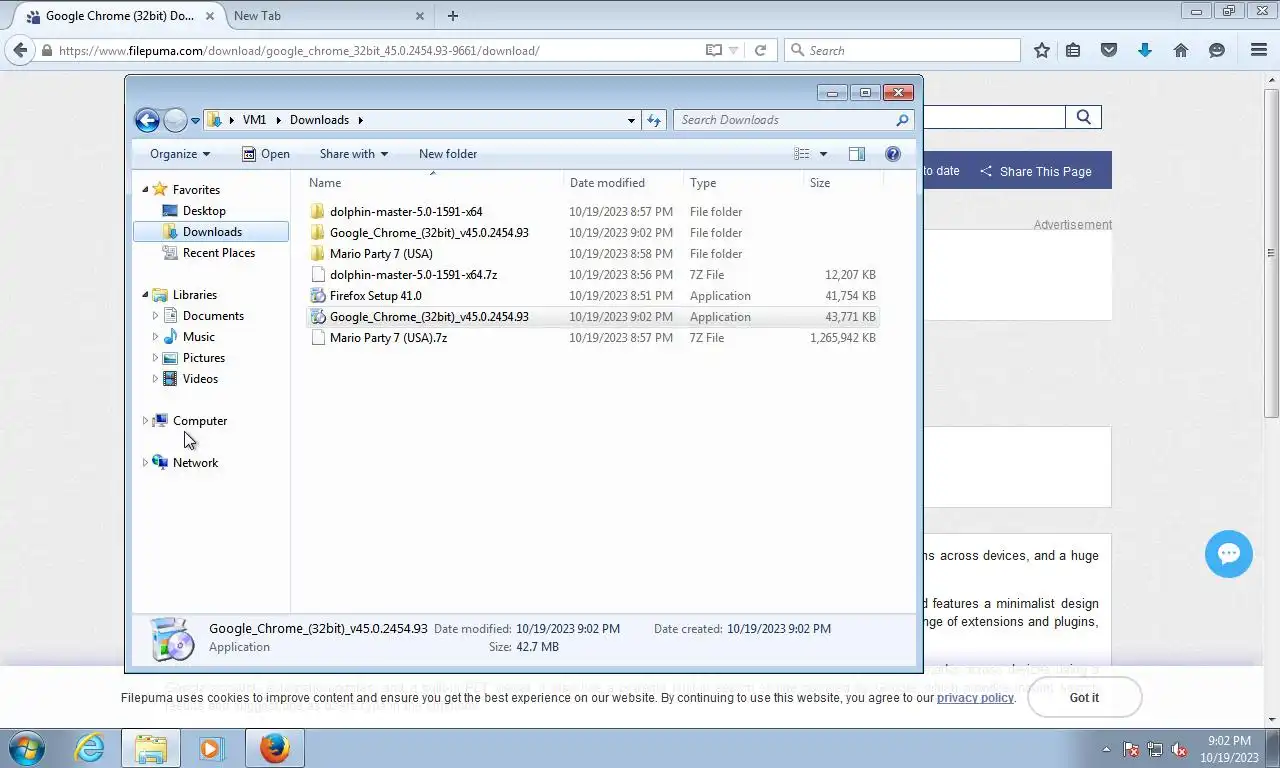This screenshot has height=768, width=1280.
Task: Open a new Firefox tab with plus
Action: click(x=453, y=16)
